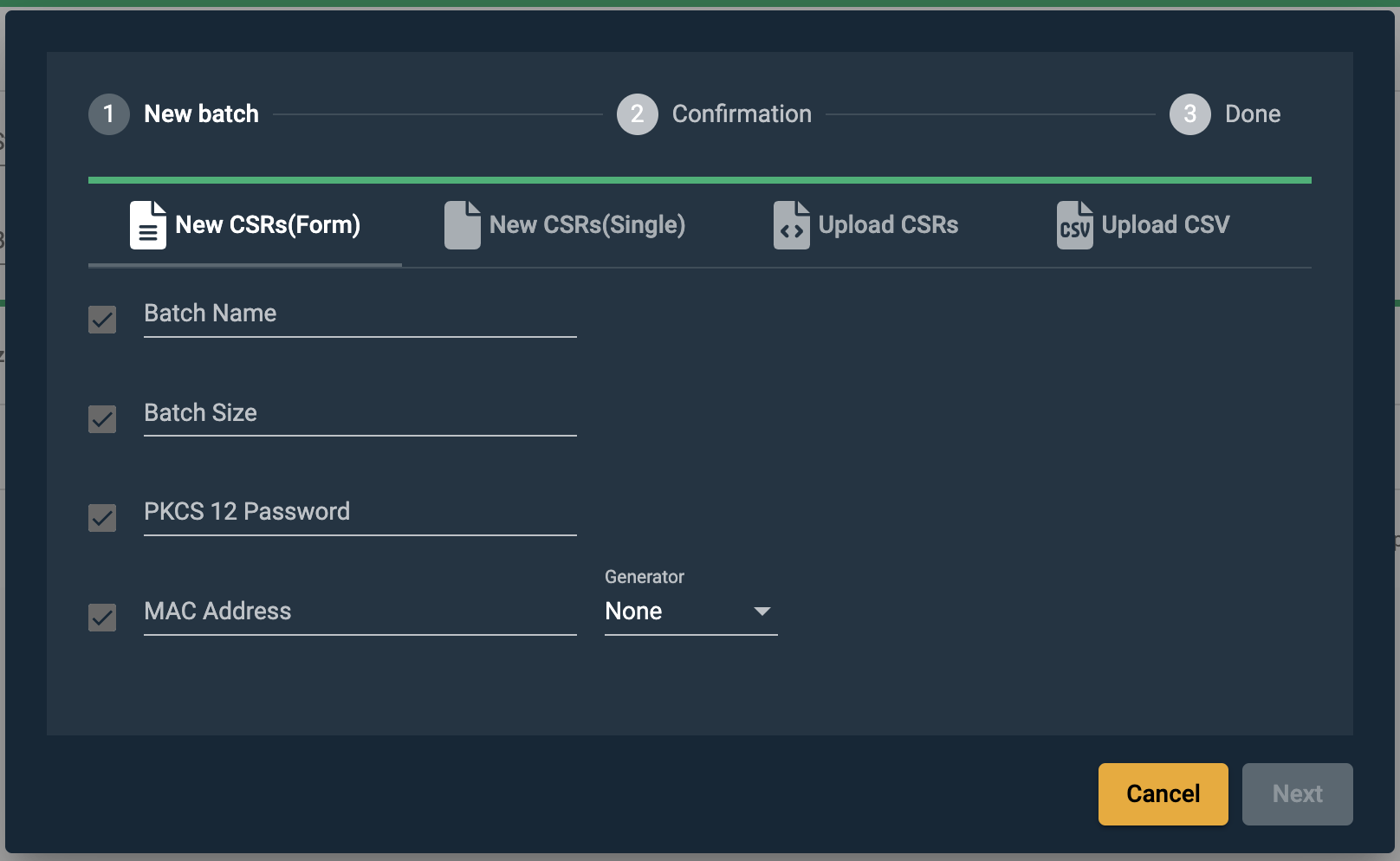This screenshot has height=861, width=1400.
Task: Toggle the MAC Address checkbox
Action: point(101,618)
